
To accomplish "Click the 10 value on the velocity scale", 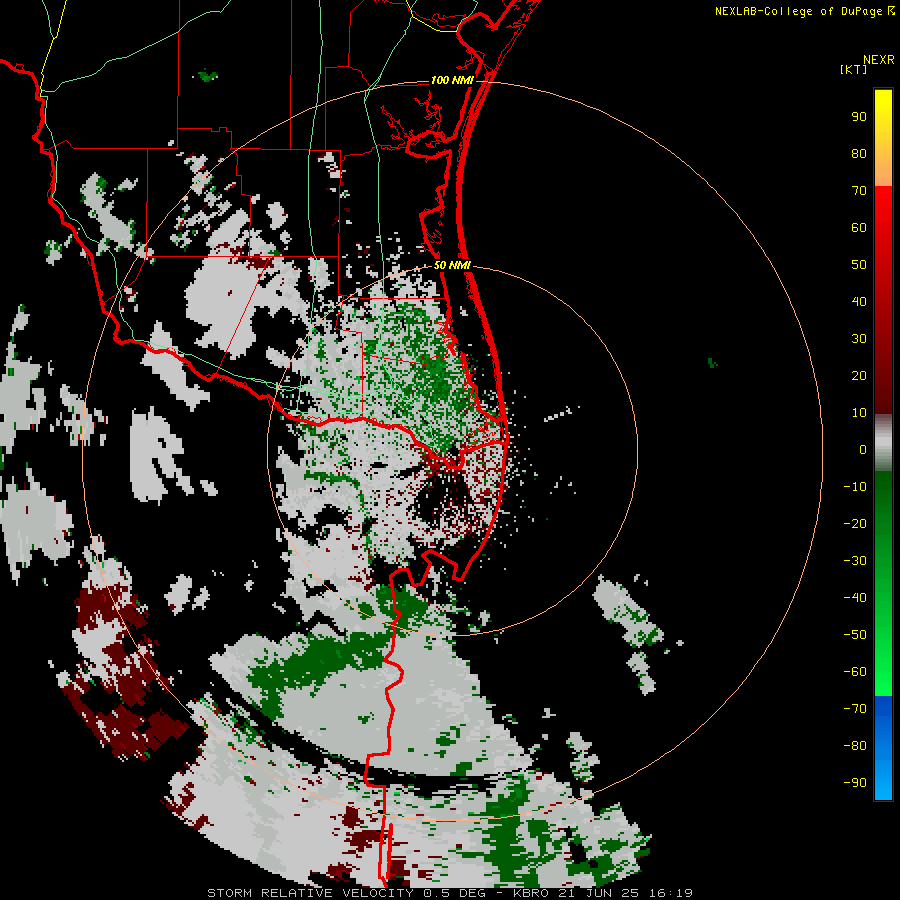I will pos(859,413).
